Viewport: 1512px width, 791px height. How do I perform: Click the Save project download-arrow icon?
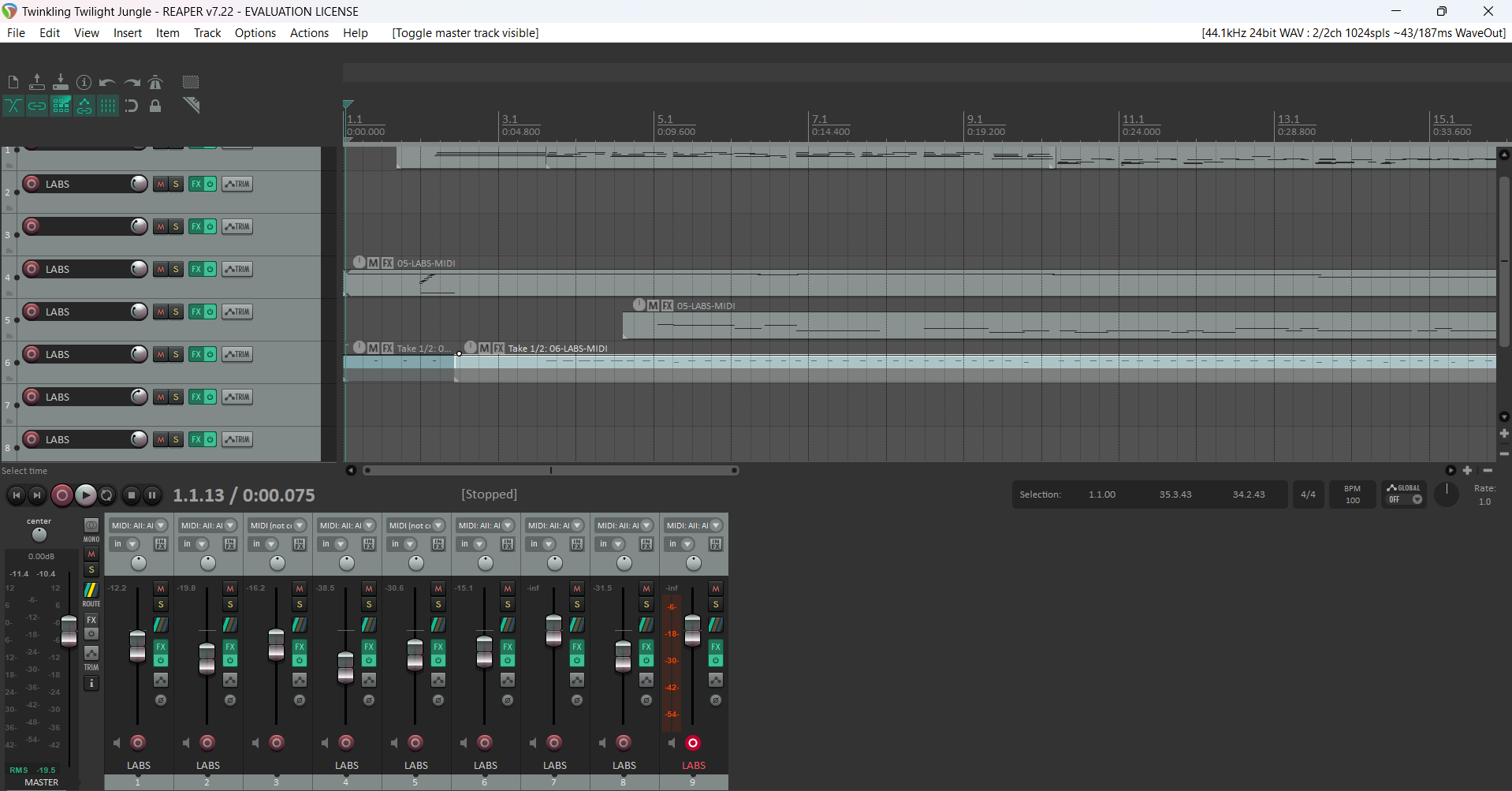(61, 82)
